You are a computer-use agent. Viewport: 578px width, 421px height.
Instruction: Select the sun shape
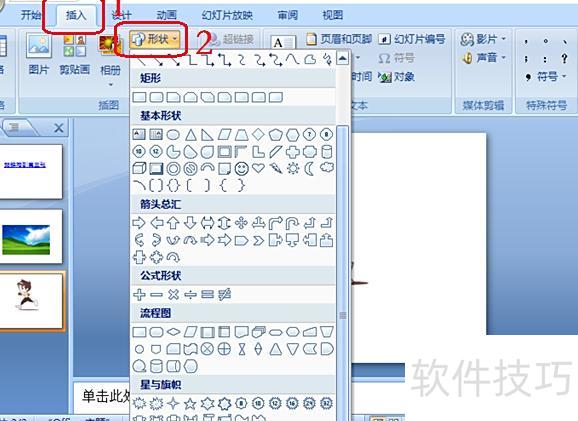293,168
